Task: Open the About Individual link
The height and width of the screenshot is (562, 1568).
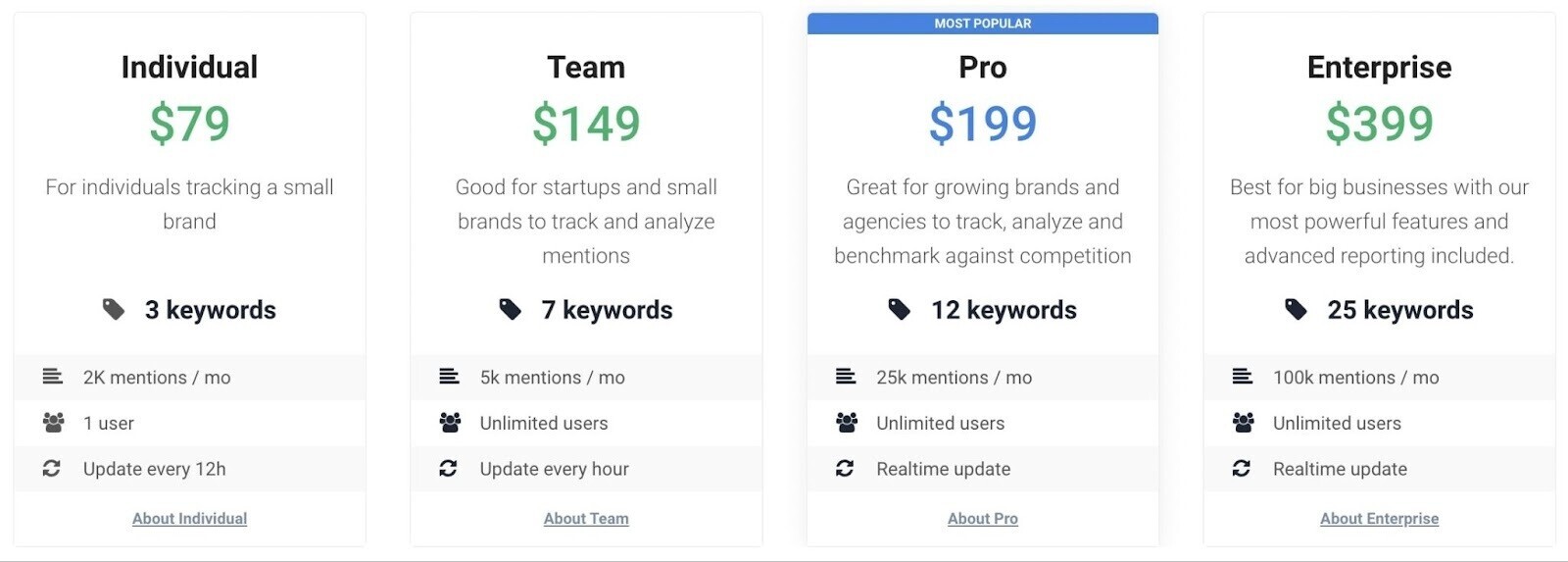Action: (x=189, y=519)
